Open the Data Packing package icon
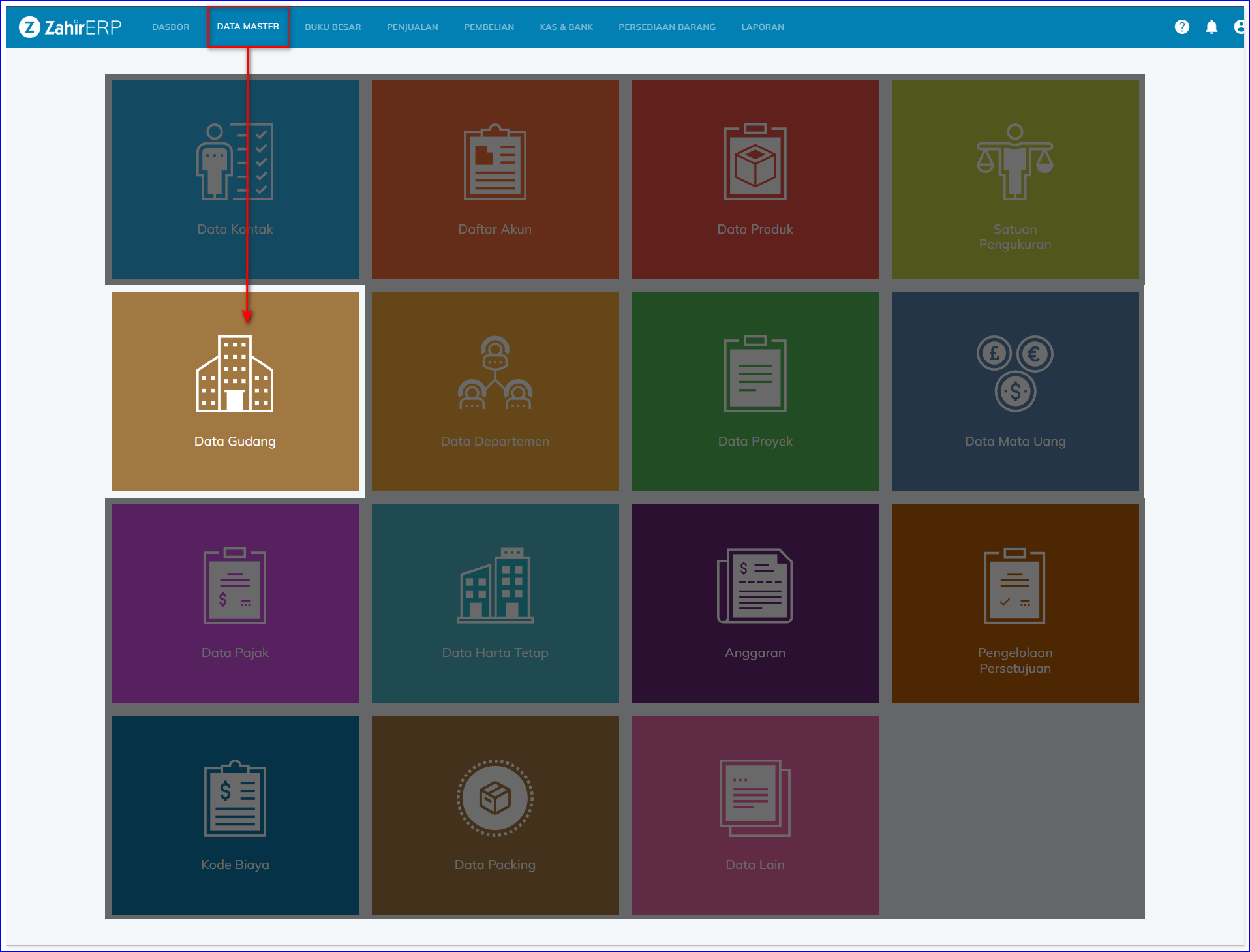This screenshot has height=952, width=1250. point(495,797)
